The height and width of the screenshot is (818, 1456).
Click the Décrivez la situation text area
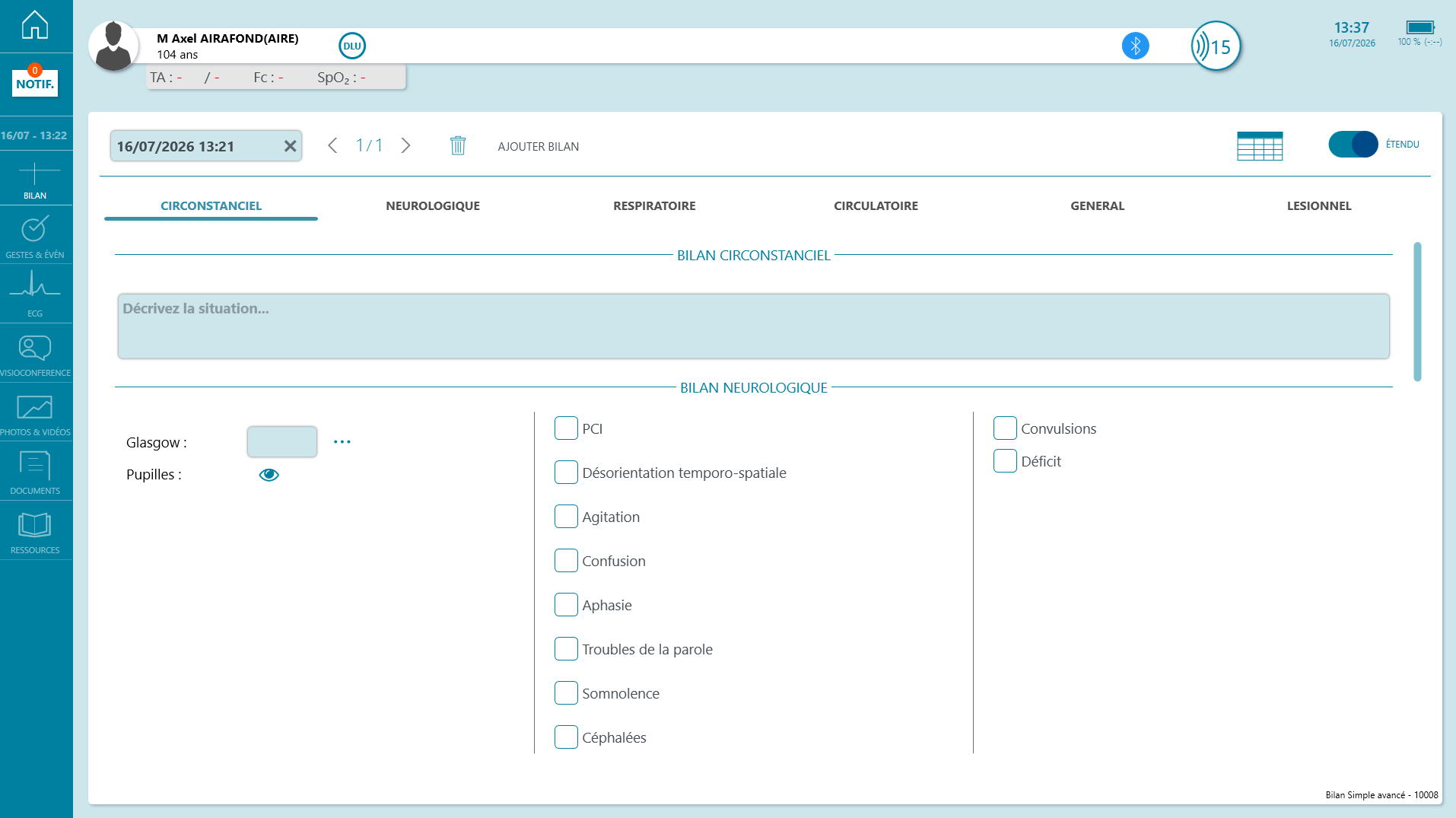click(x=754, y=326)
